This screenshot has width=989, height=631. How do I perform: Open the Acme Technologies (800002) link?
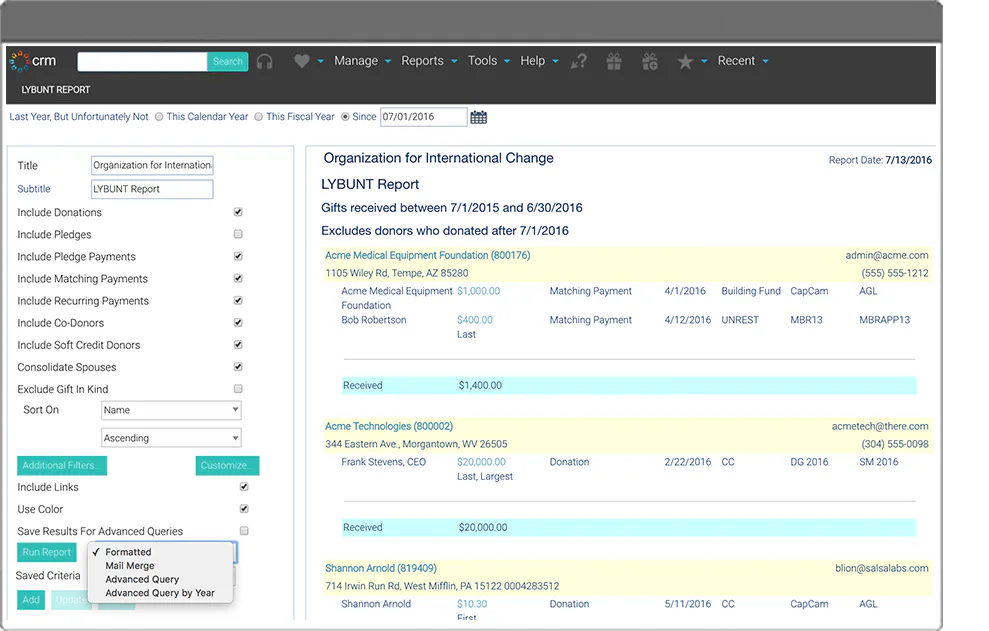(389, 427)
